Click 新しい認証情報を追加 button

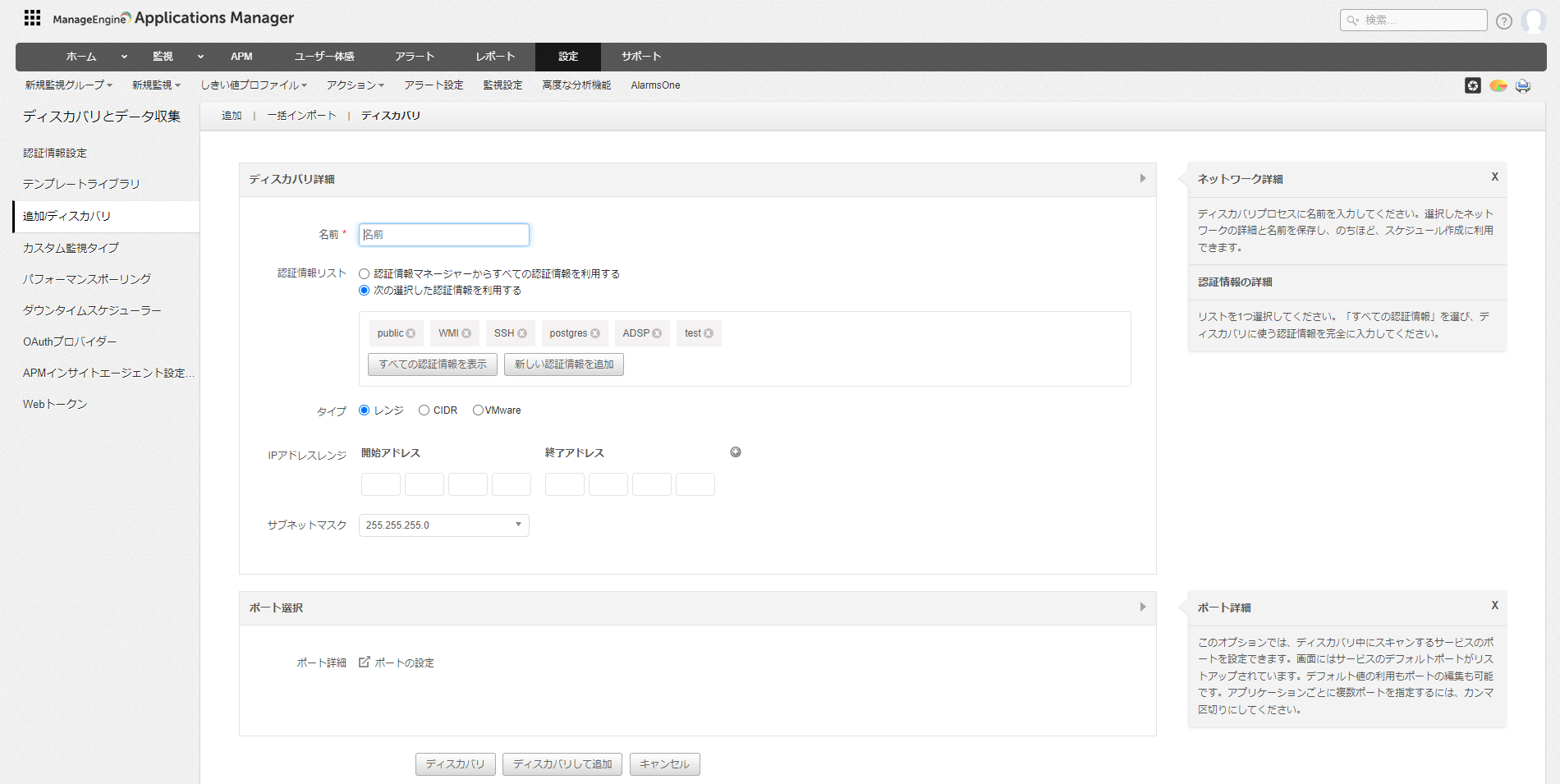click(x=564, y=364)
